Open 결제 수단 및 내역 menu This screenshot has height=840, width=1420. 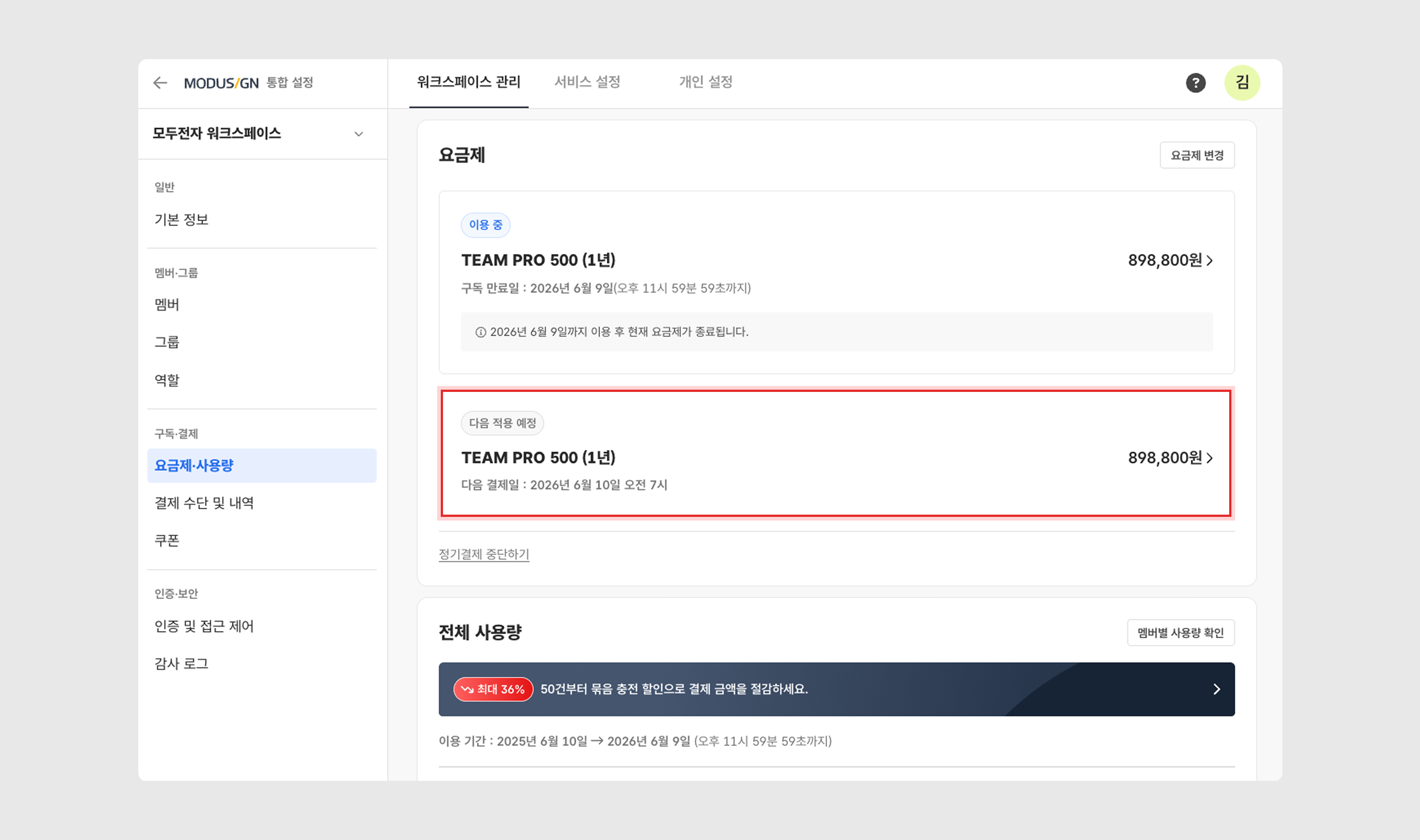point(204,503)
